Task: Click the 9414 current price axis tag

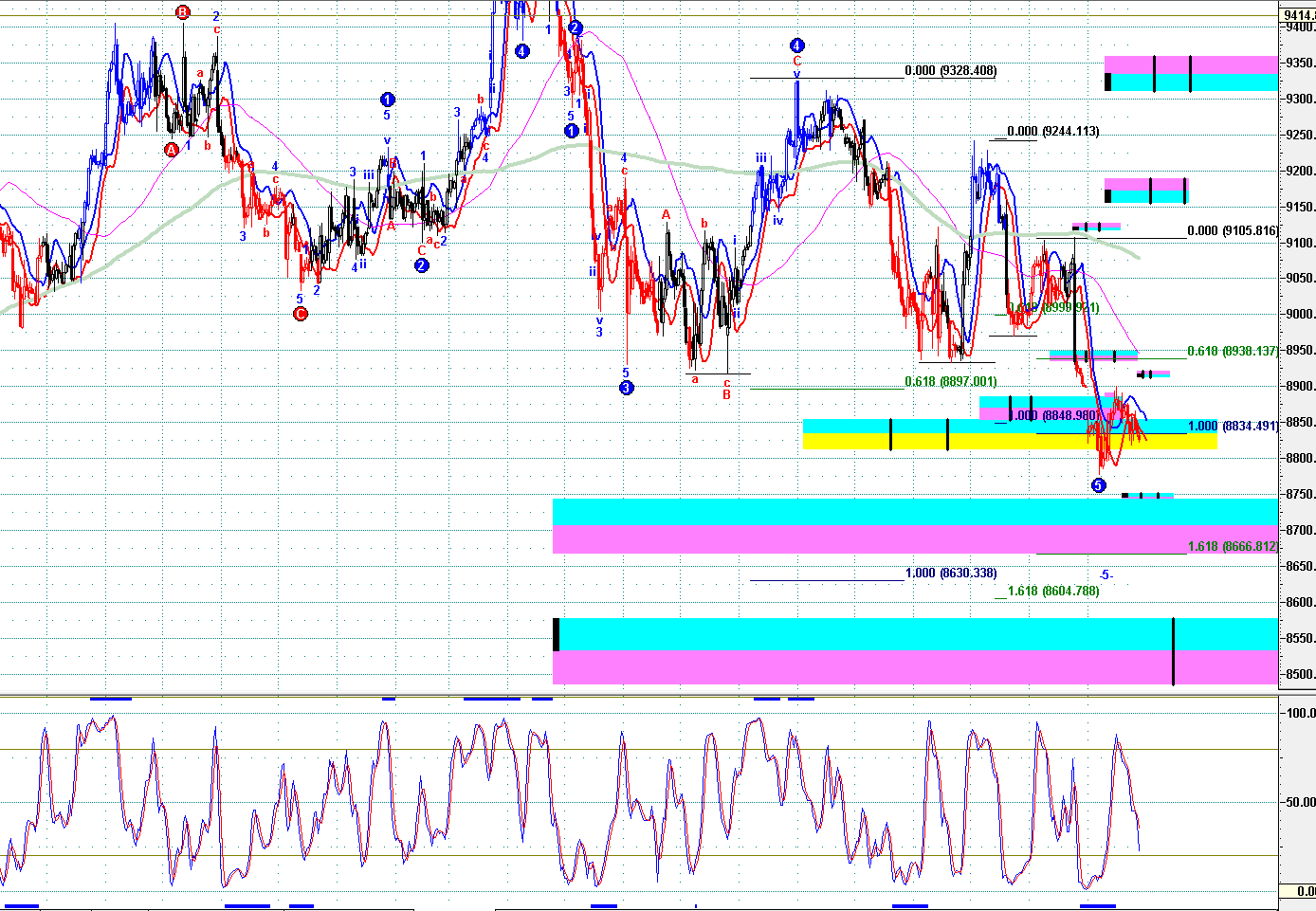Action: (x=1297, y=15)
